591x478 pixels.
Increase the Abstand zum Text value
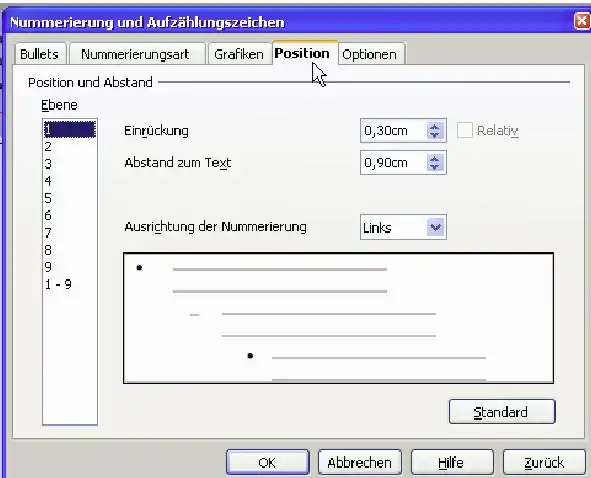click(x=434, y=159)
